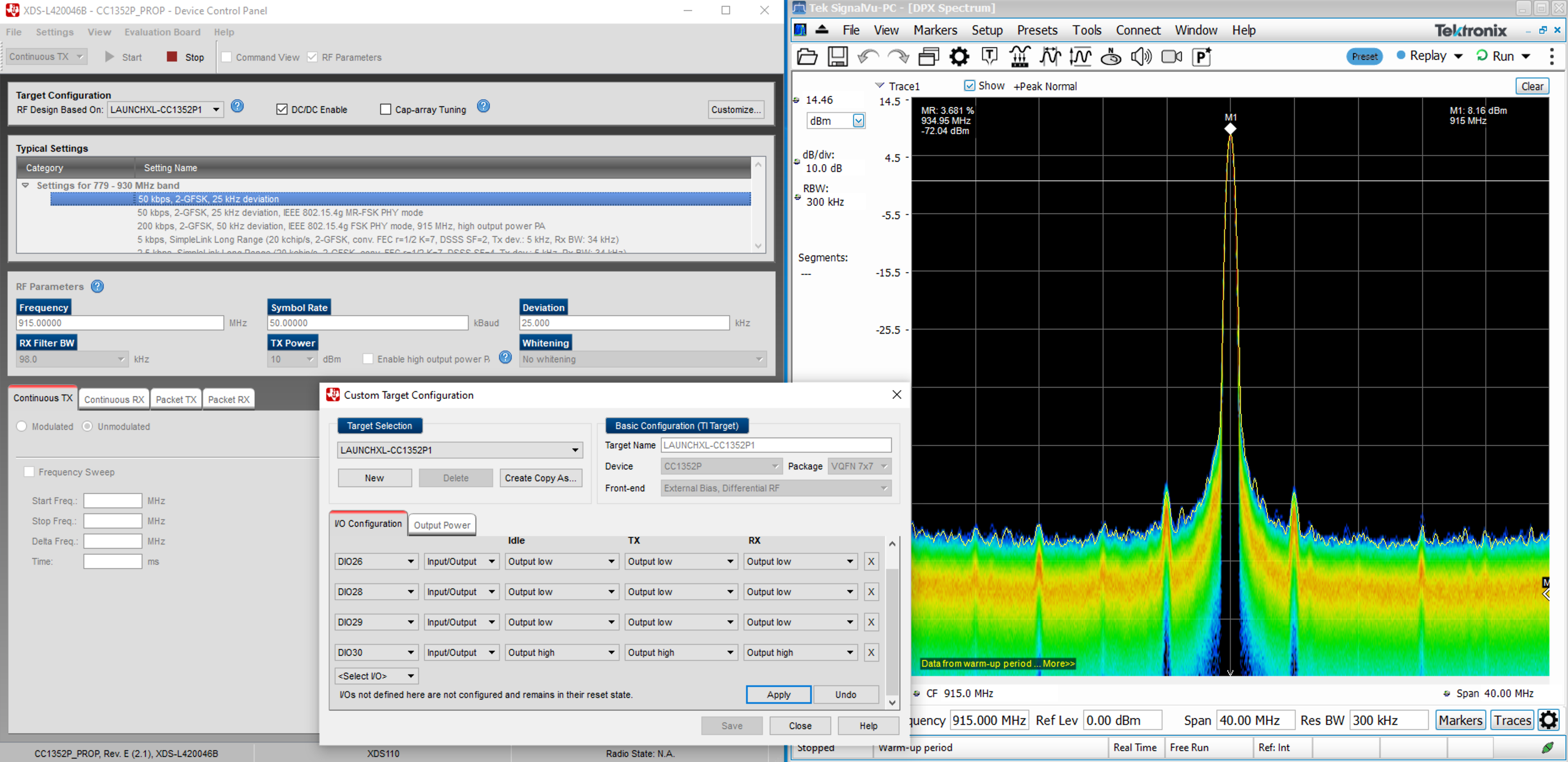Click the blue Preset button
The width and height of the screenshot is (1568, 762).
1364,56
